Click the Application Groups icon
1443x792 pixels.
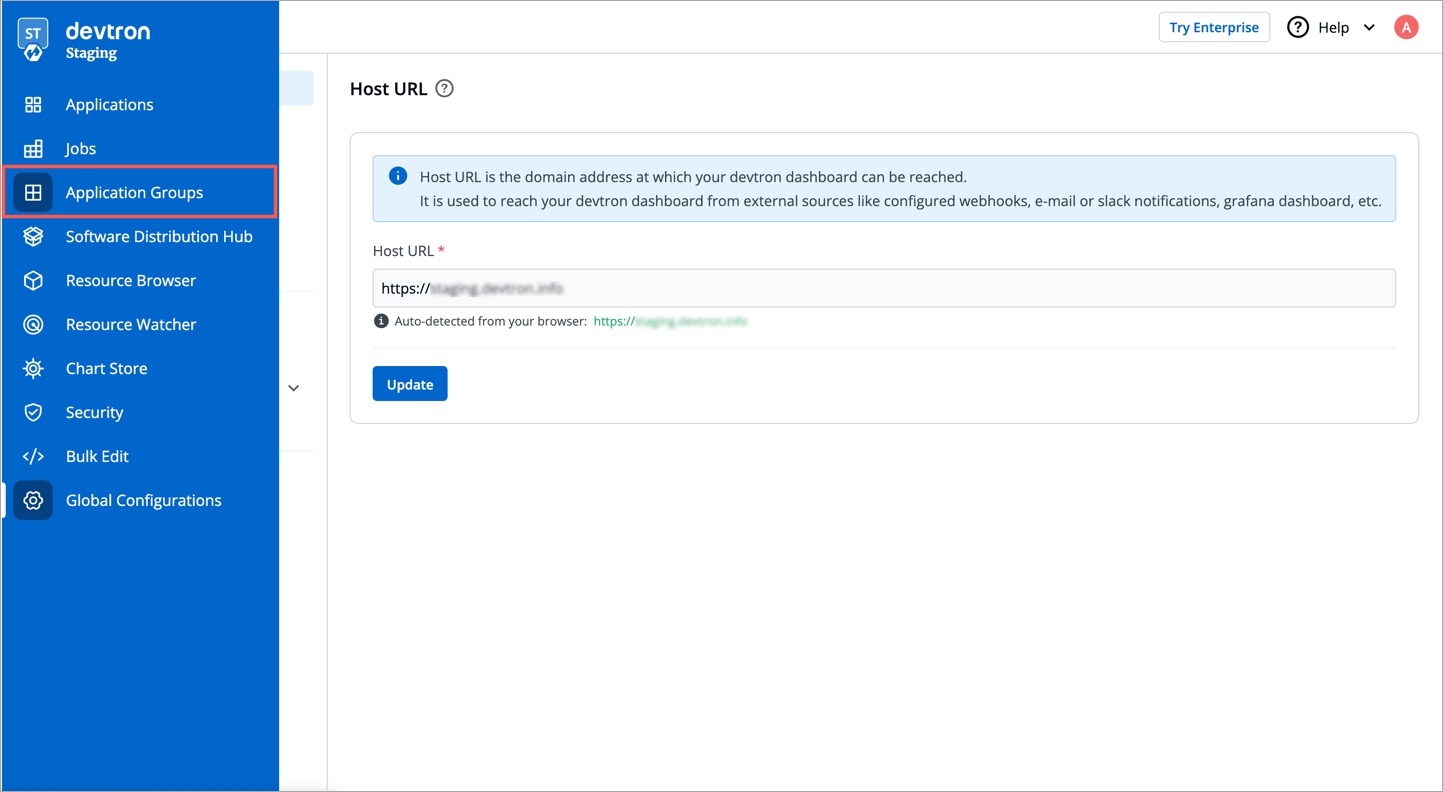(33, 193)
